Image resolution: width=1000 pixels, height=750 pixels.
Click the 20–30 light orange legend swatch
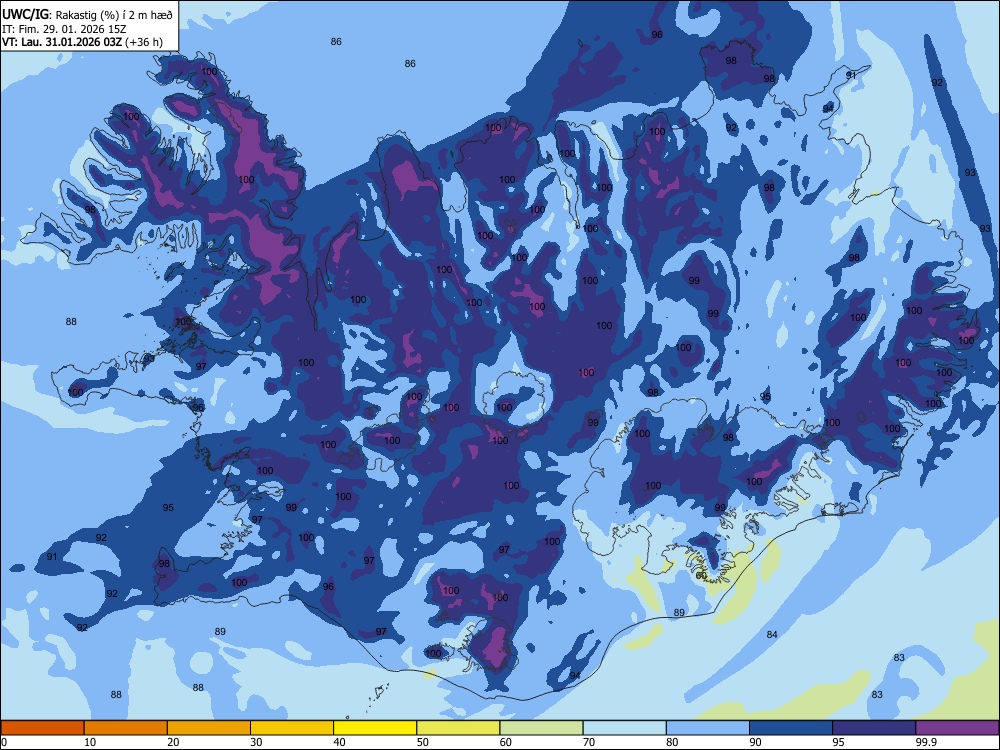point(209,728)
